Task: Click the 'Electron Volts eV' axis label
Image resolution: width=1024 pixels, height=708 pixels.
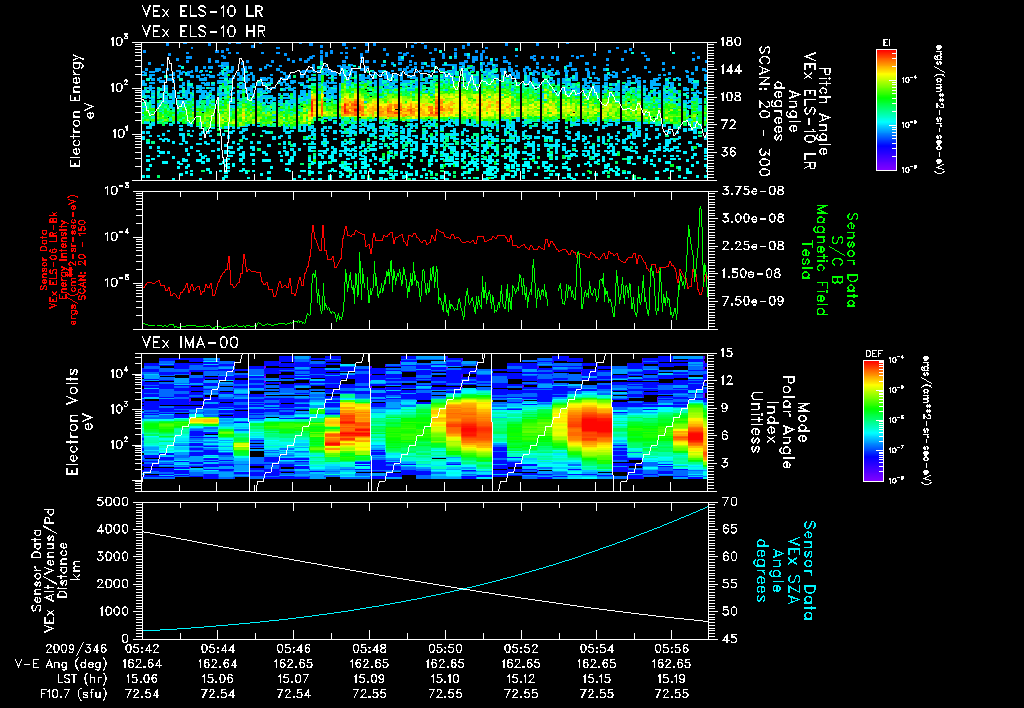Action: click(78, 422)
